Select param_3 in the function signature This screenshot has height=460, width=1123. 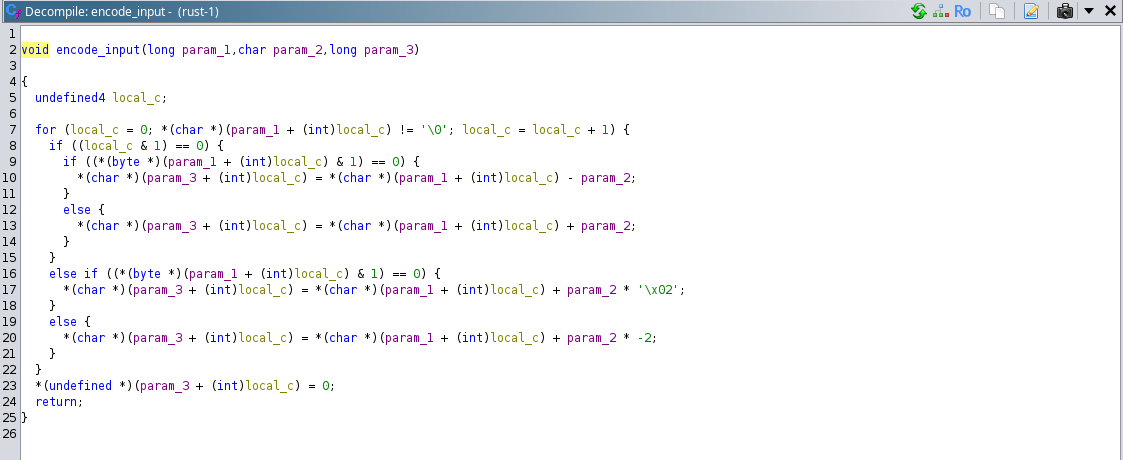tap(389, 50)
